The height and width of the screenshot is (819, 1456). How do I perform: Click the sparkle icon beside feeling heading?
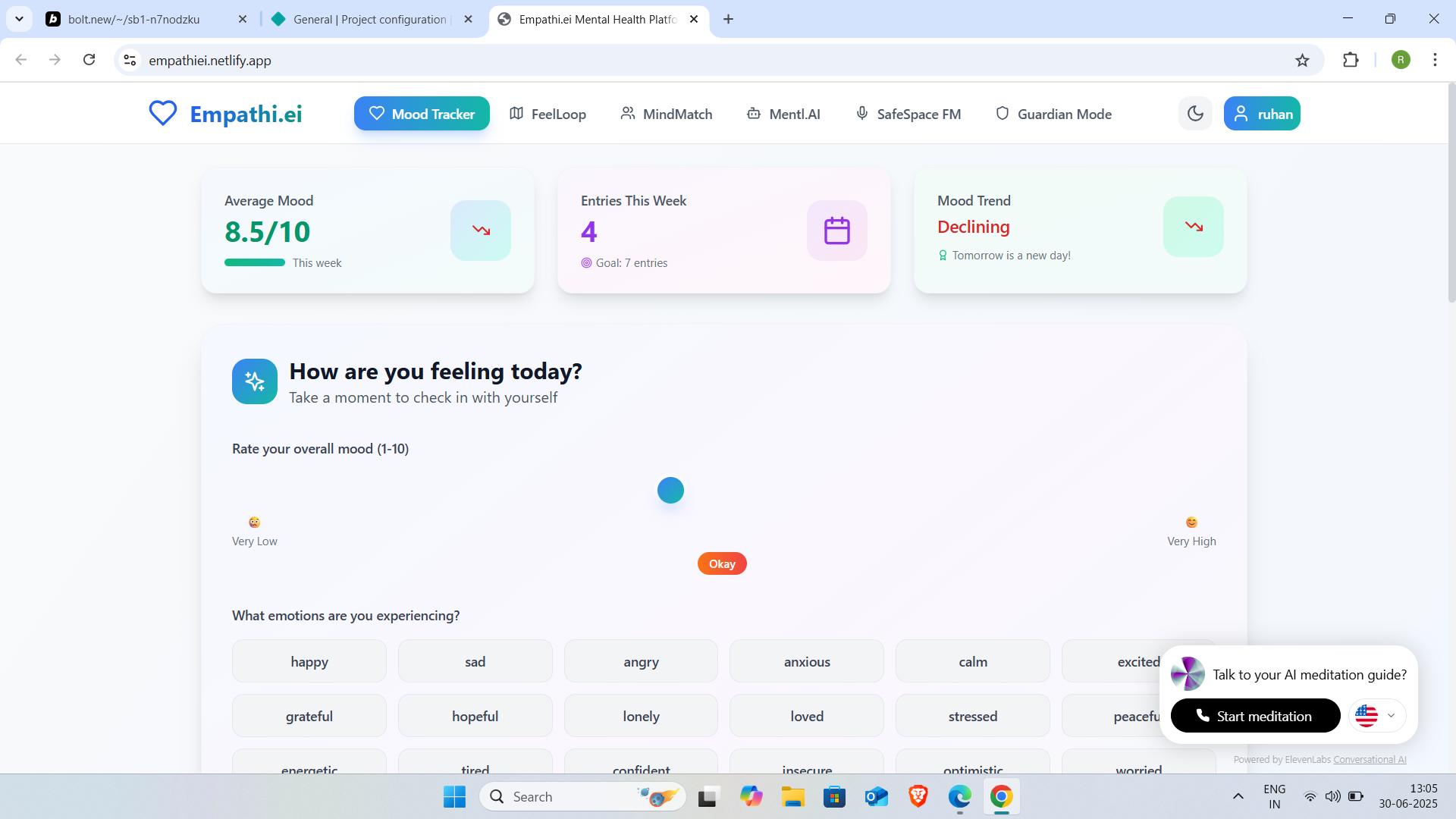255,381
